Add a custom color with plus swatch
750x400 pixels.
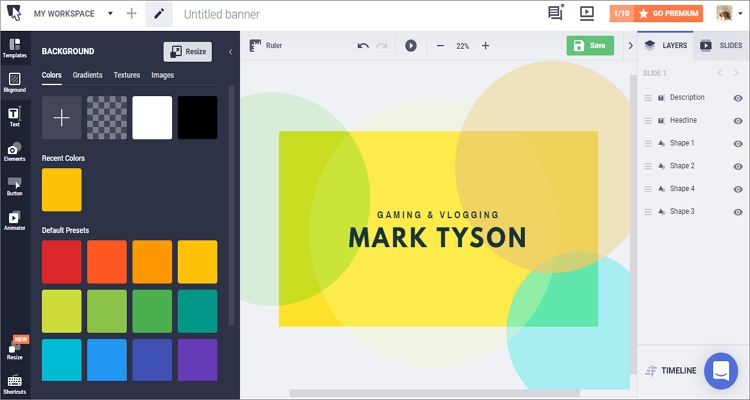62,118
